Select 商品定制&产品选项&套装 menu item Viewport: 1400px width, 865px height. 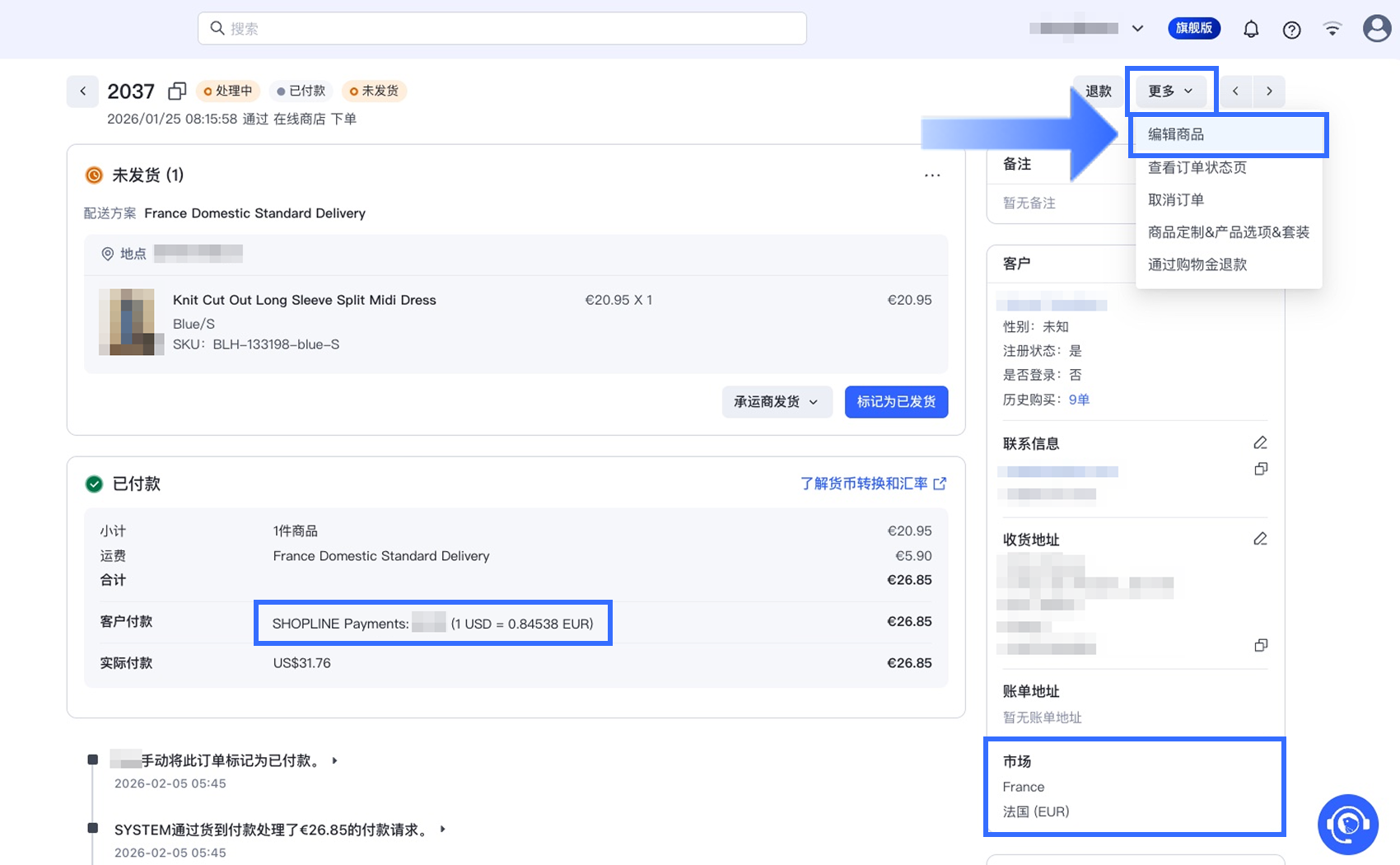[x=1228, y=232]
